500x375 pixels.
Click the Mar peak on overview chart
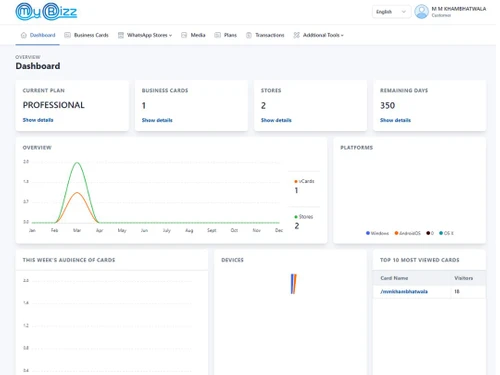[x=77, y=163]
